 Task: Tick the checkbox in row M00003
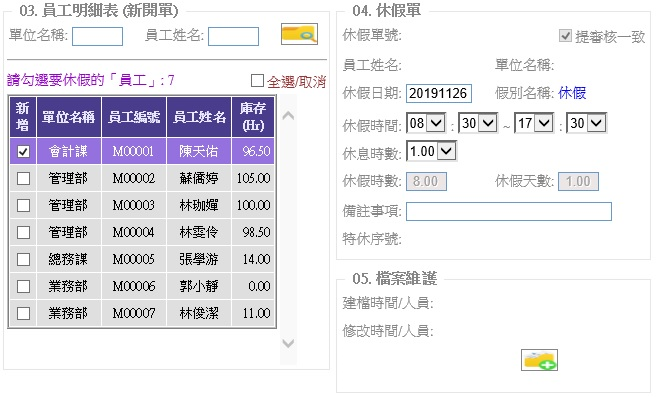point(23,205)
